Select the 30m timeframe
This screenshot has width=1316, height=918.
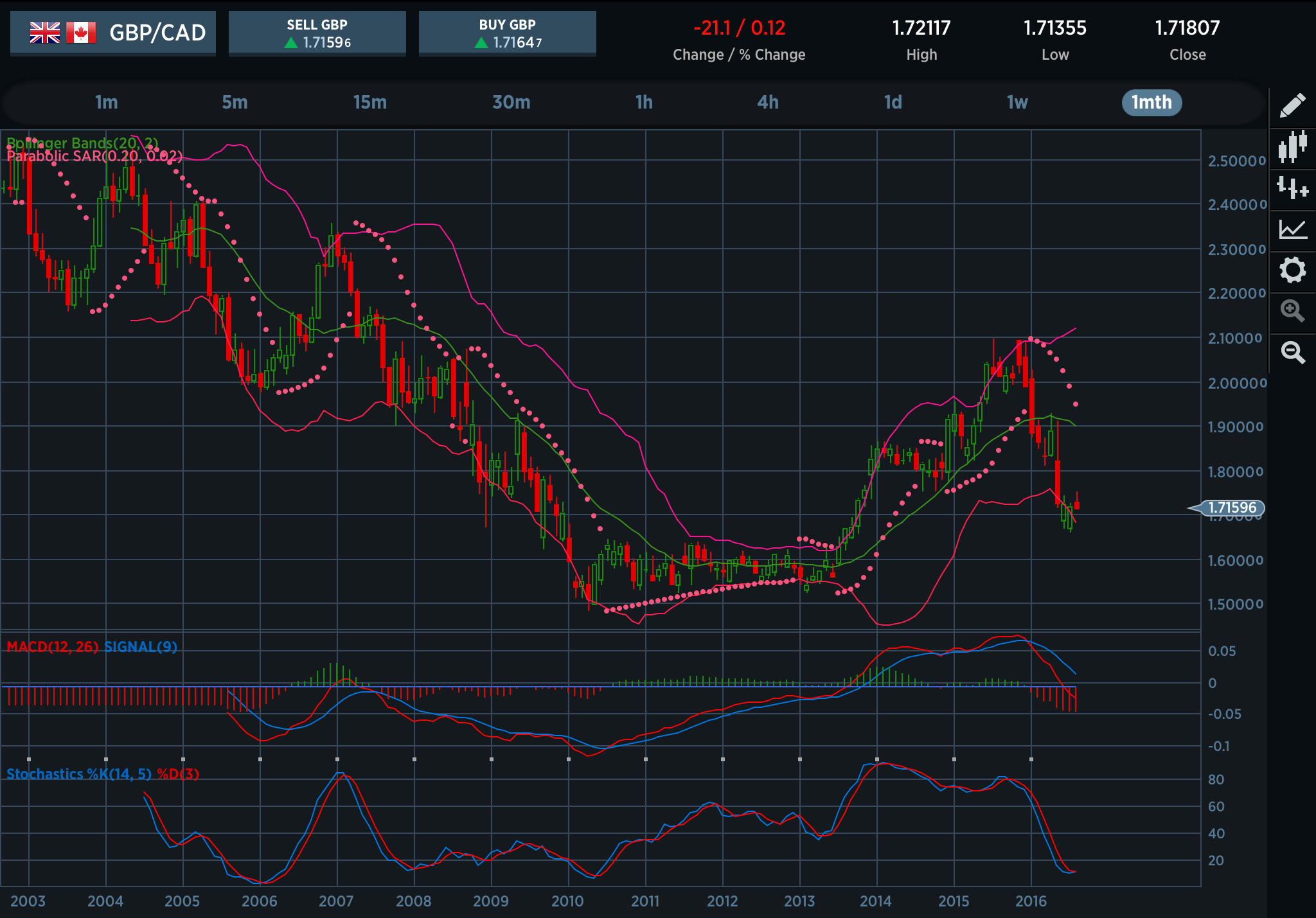(511, 102)
